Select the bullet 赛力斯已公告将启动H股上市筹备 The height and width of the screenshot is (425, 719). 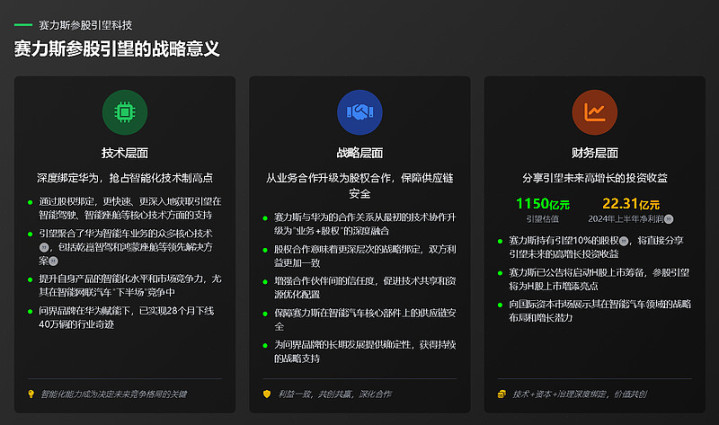pyautogui.click(x=599, y=279)
